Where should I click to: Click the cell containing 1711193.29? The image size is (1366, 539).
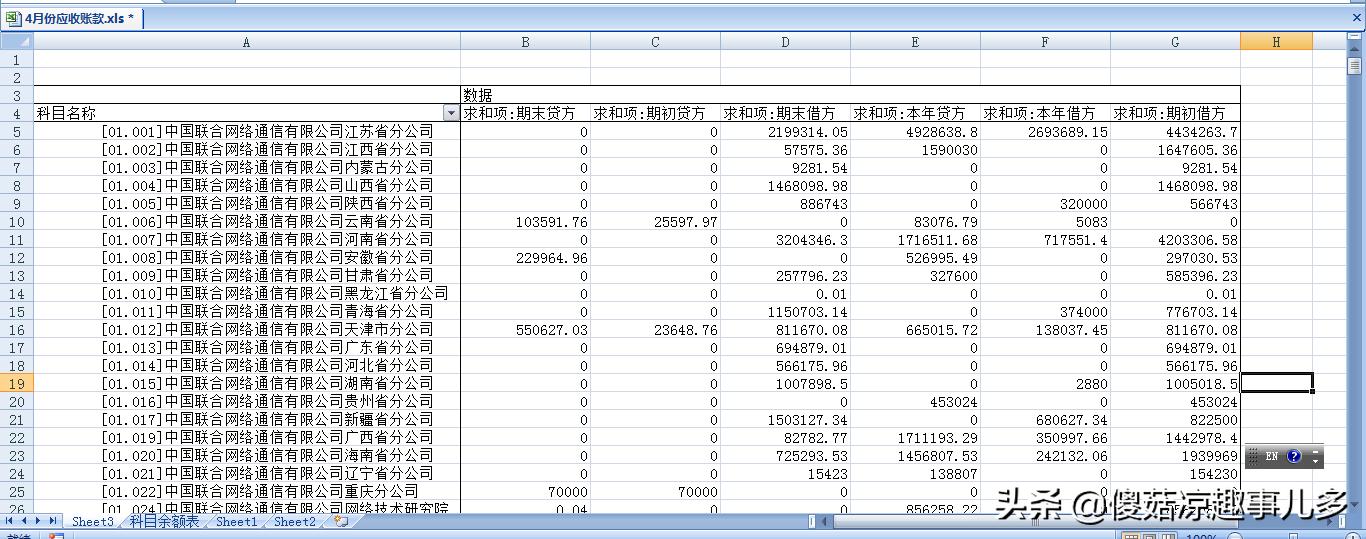915,437
